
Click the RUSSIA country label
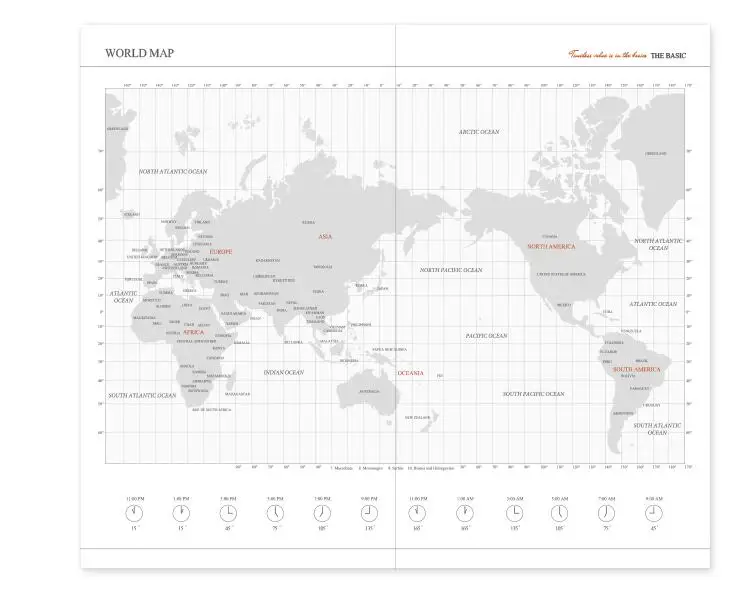click(308, 223)
